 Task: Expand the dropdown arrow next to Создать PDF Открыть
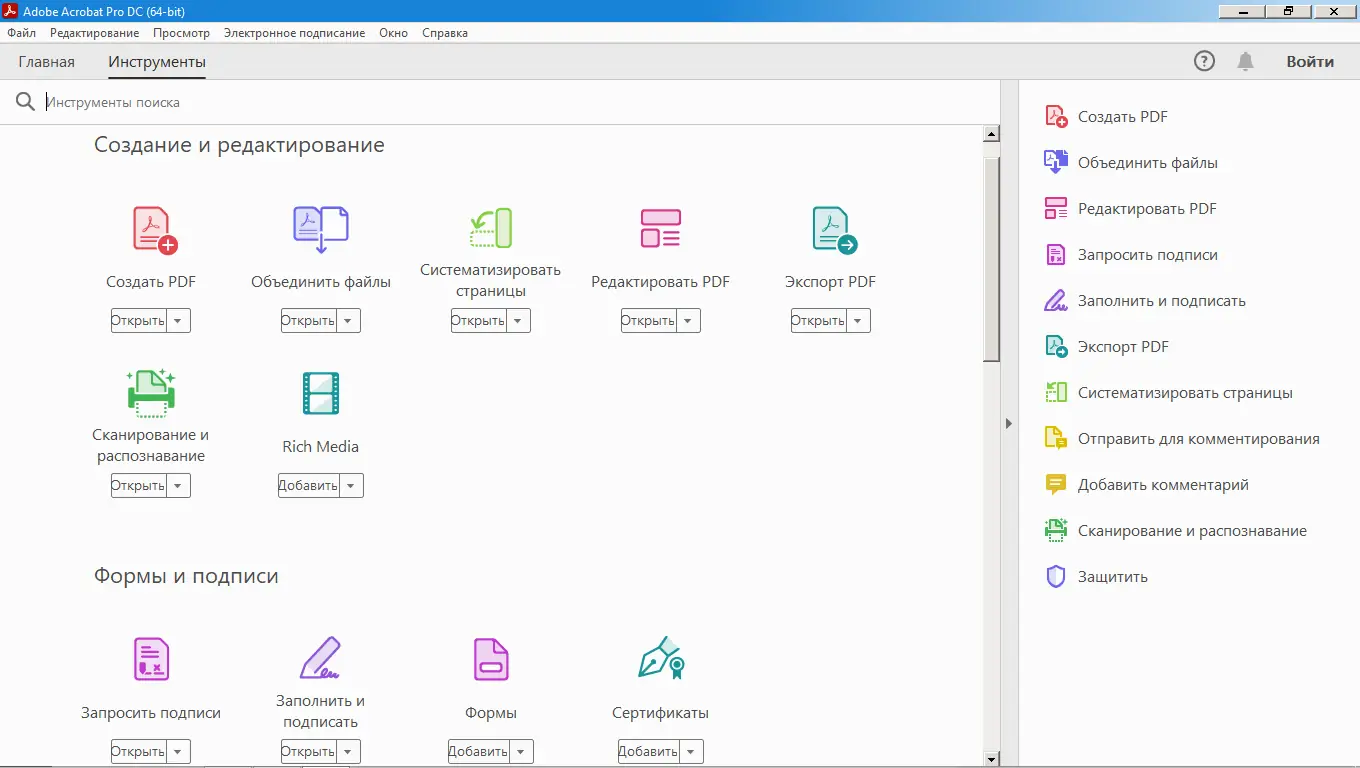coord(178,321)
